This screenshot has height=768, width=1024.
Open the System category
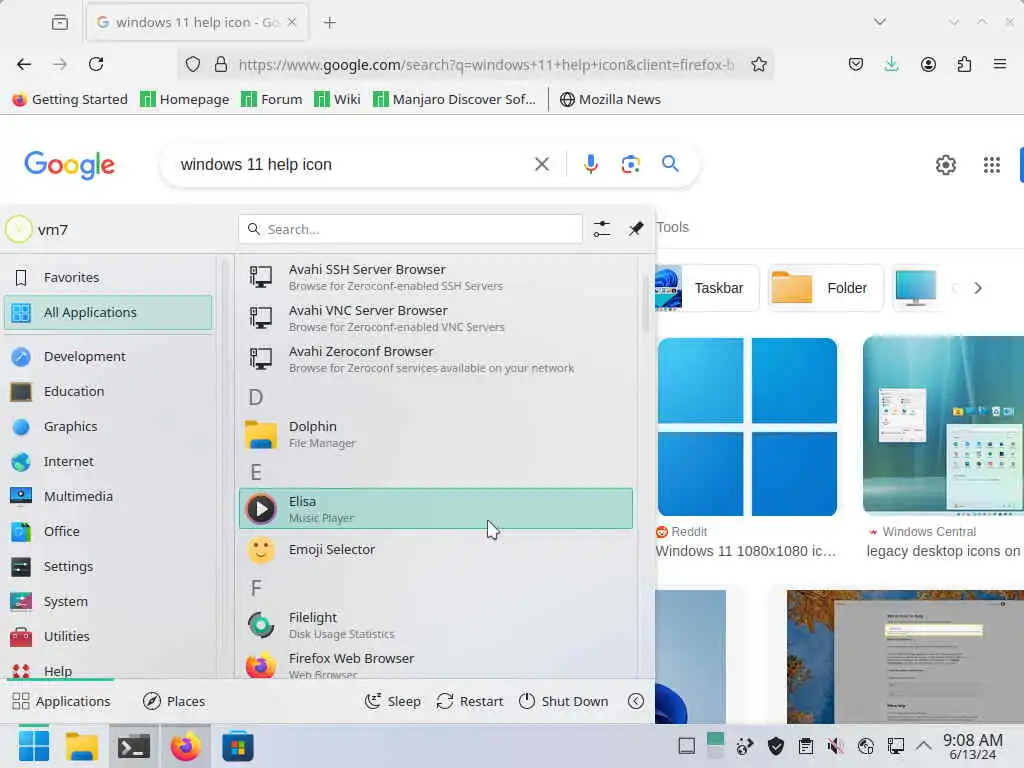point(108,601)
